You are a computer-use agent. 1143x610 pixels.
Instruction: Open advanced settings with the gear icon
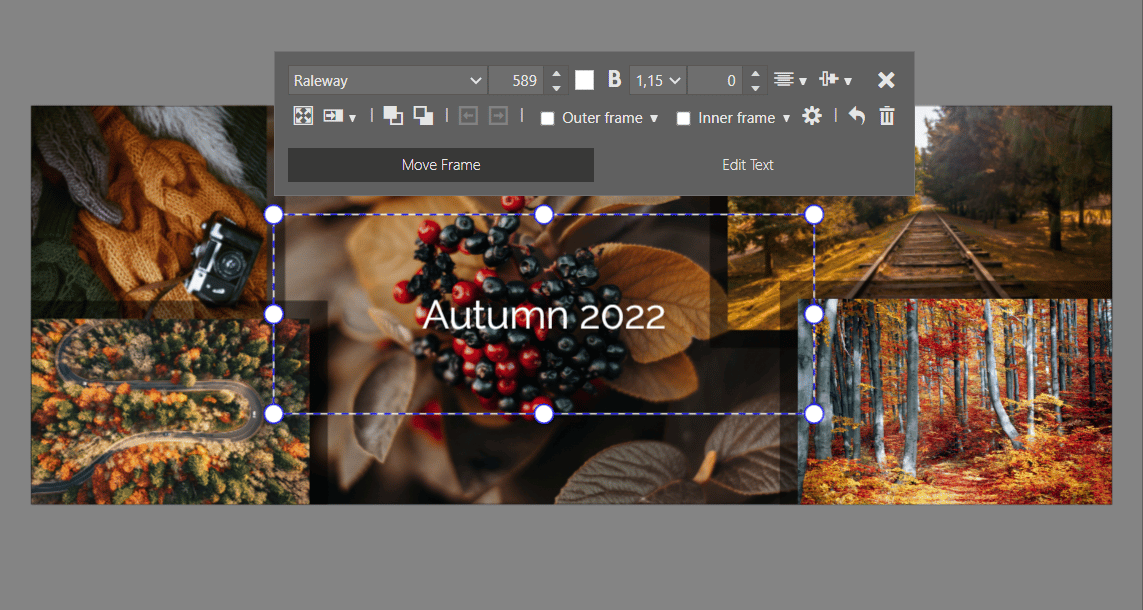point(812,115)
